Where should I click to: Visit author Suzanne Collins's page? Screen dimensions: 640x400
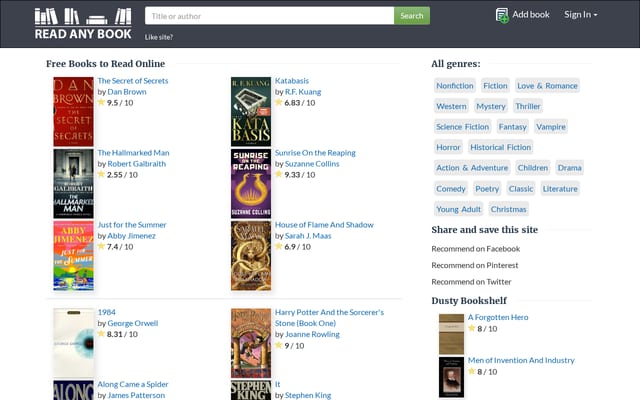click(312, 164)
